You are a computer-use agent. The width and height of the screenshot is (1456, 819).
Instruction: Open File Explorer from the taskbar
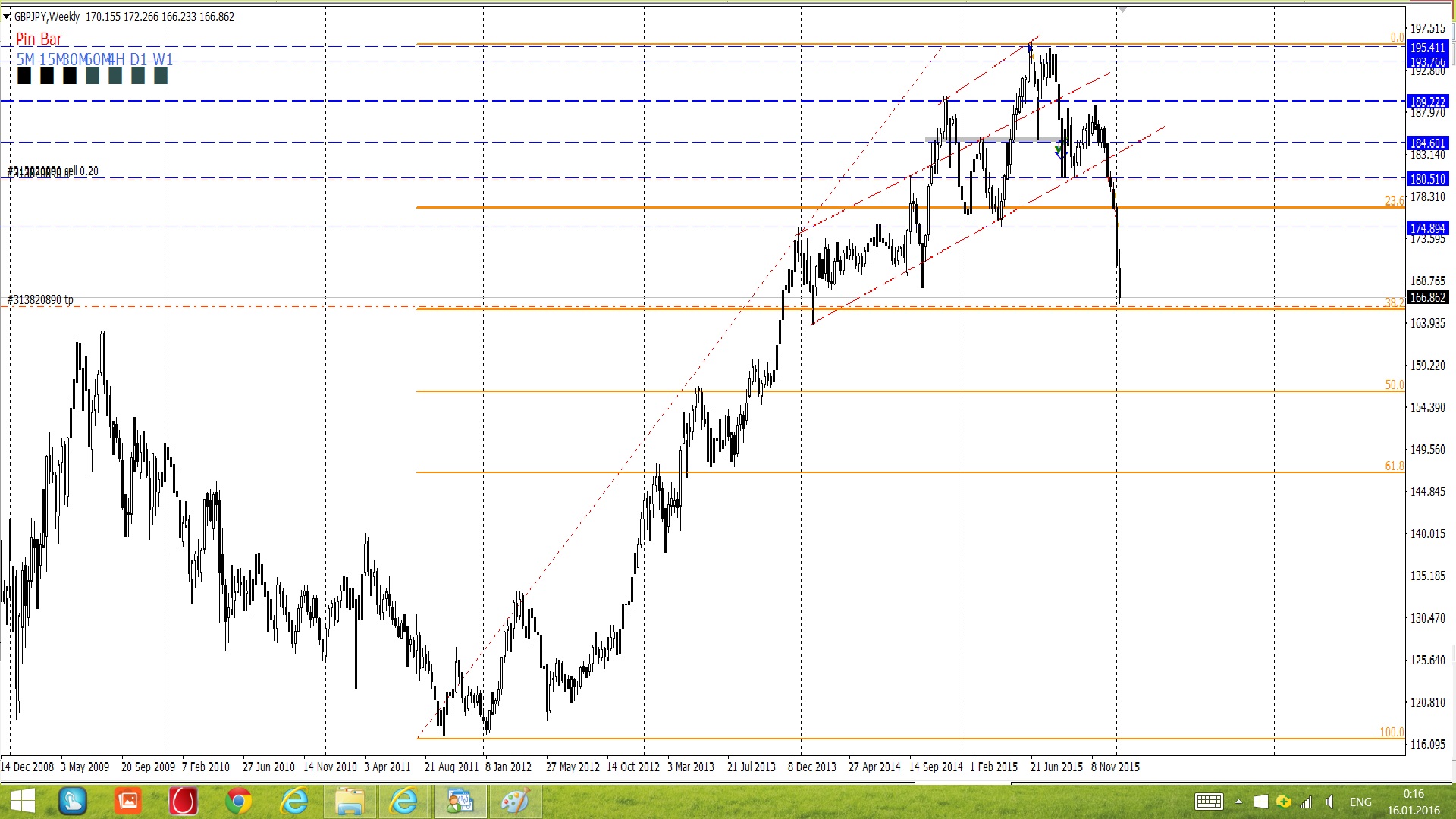pyautogui.click(x=349, y=802)
